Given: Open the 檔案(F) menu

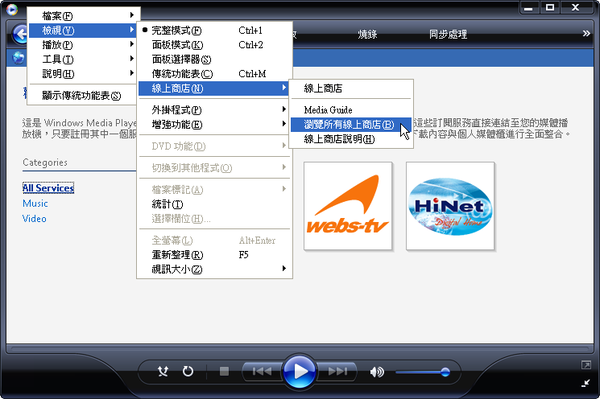Looking at the screenshot, I should [x=82, y=16].
